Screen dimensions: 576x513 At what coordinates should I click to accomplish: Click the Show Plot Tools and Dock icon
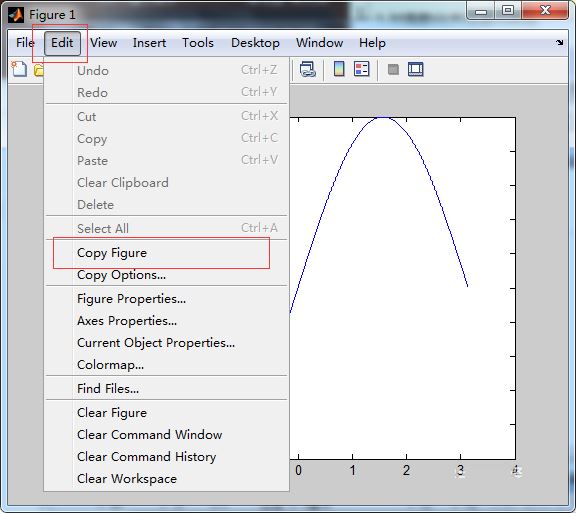pyautogui.click(x=415, y=69)
